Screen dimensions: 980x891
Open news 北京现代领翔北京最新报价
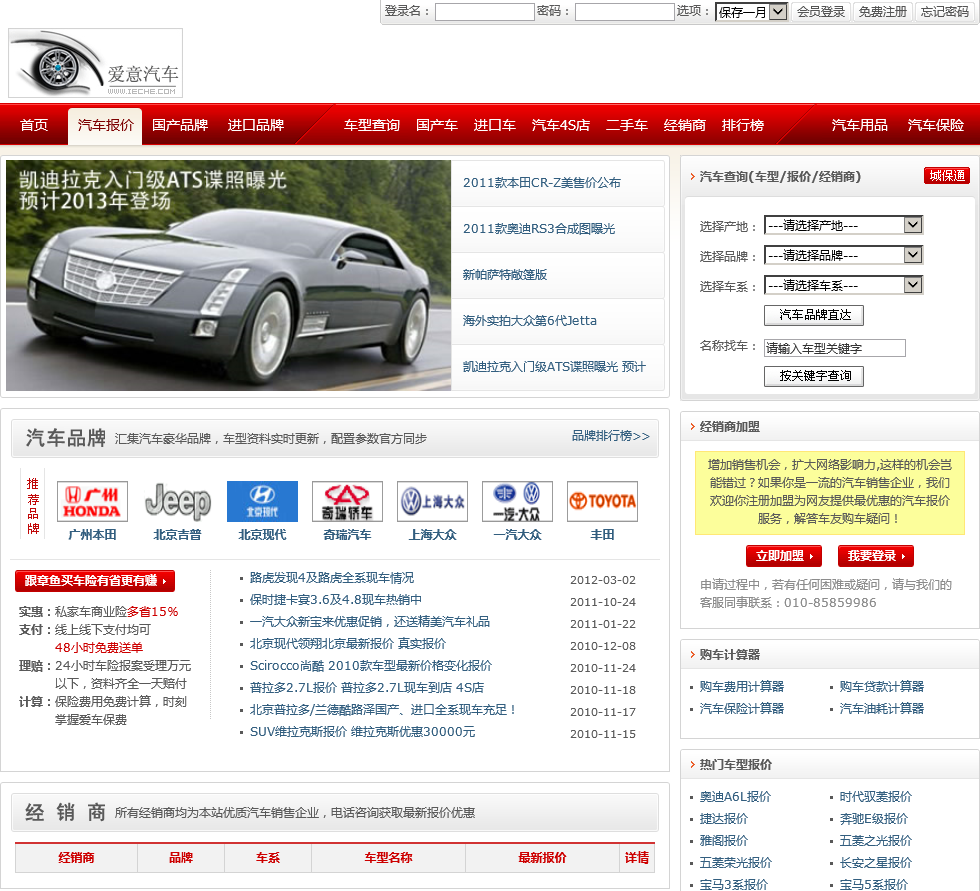[x=348, y=644]
